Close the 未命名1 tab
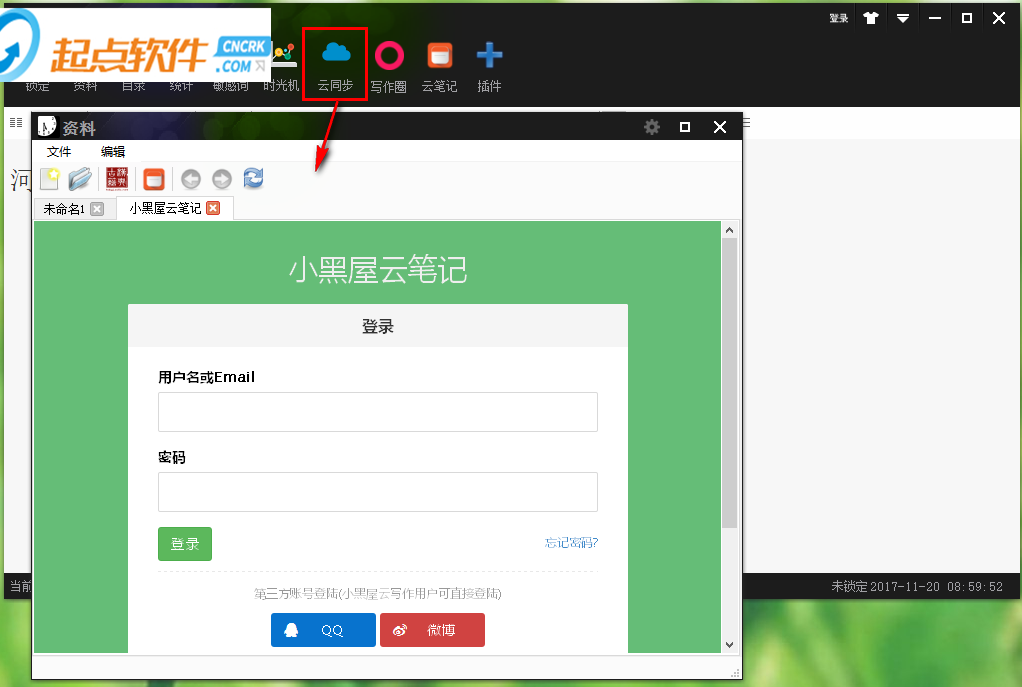This screenshot has width=1022, height=687. click(97, 209)
